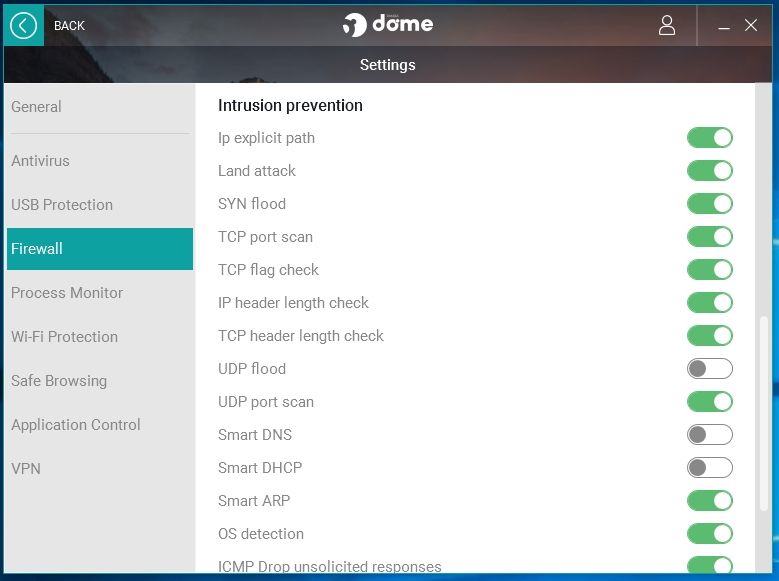Open the user account icon
The height and width of the screenshot is (581, 779).
click(x=667, y=26)
